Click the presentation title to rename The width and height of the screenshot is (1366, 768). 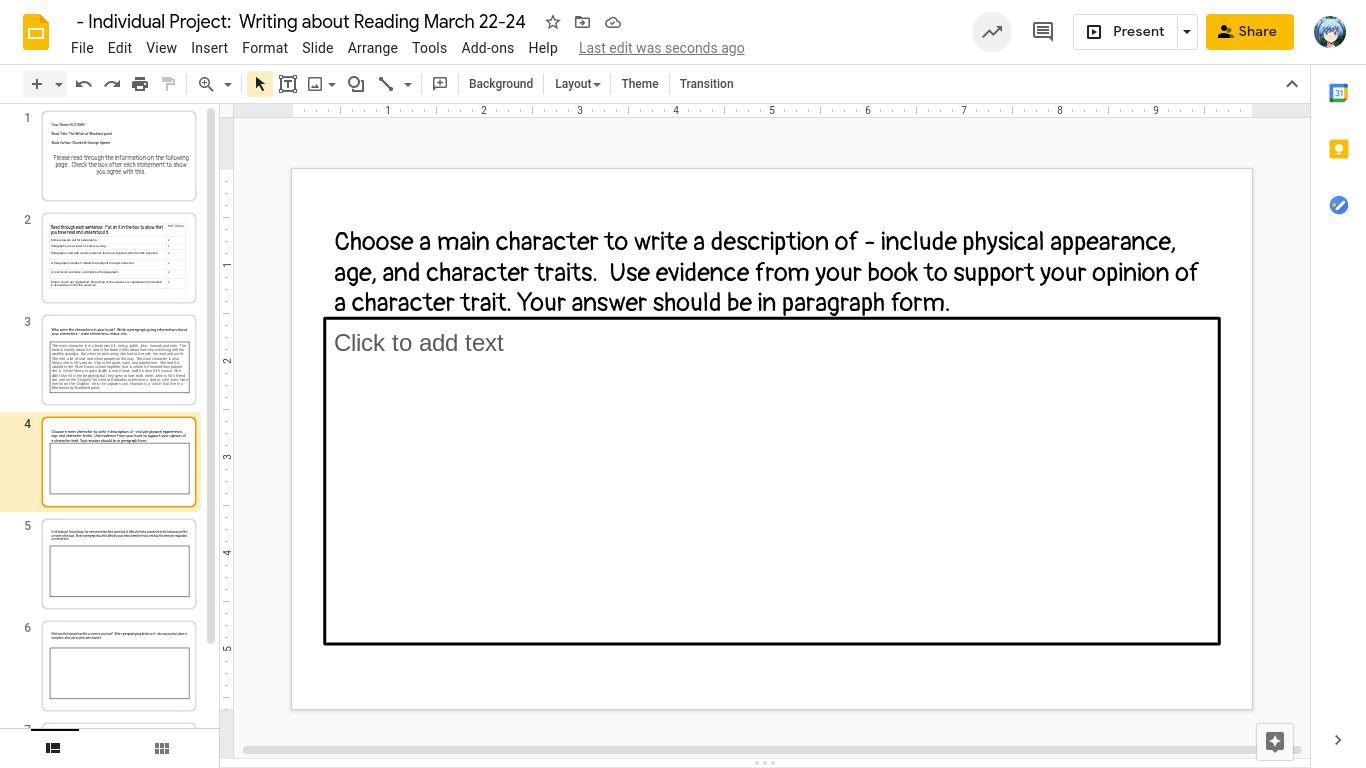click(301, 22)
